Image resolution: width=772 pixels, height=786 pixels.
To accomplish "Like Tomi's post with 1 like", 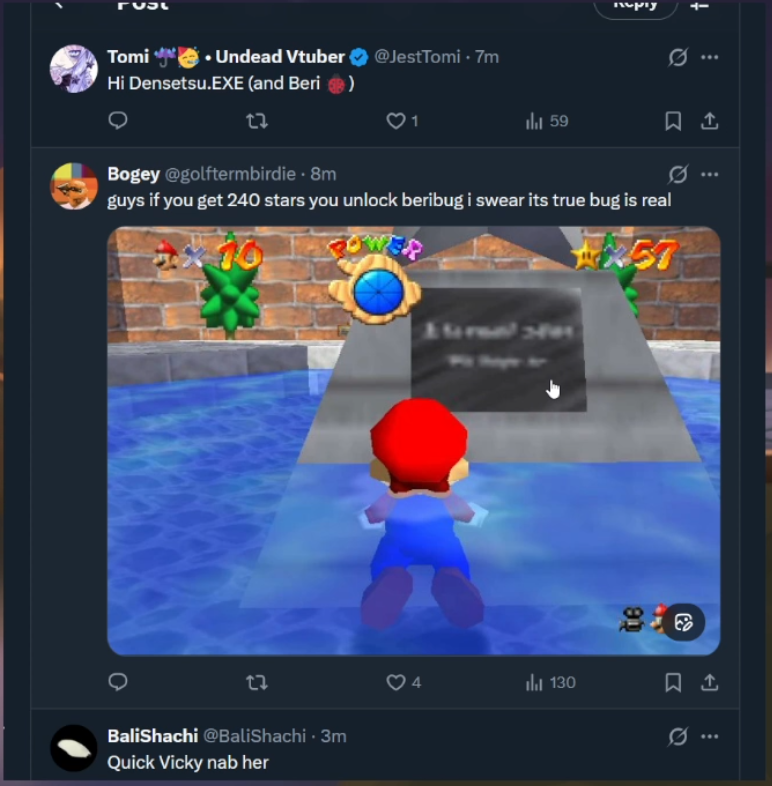I will point(402,121).
